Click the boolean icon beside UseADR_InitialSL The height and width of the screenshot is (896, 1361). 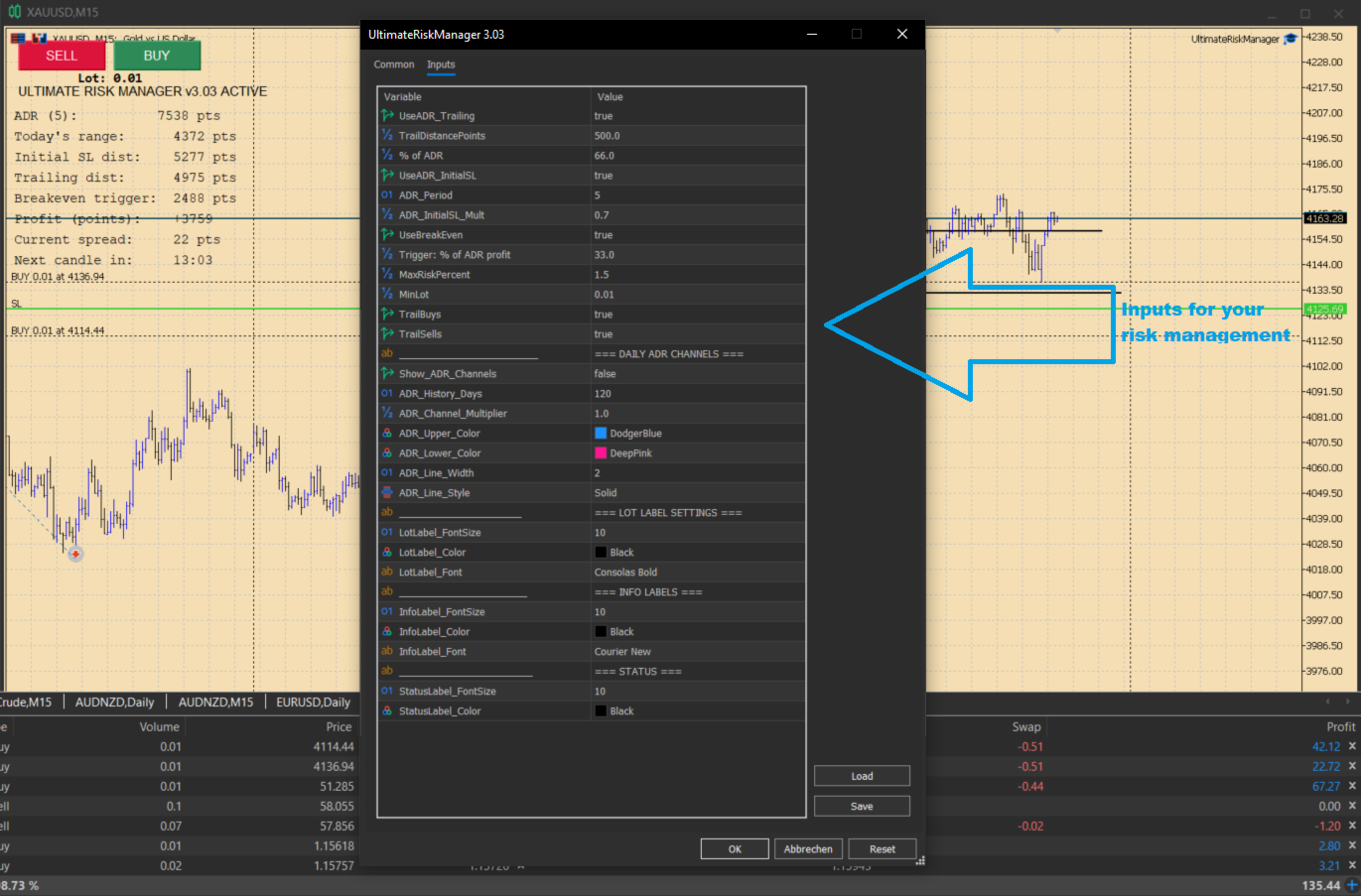pyautogui.click(x=387, y=176)
